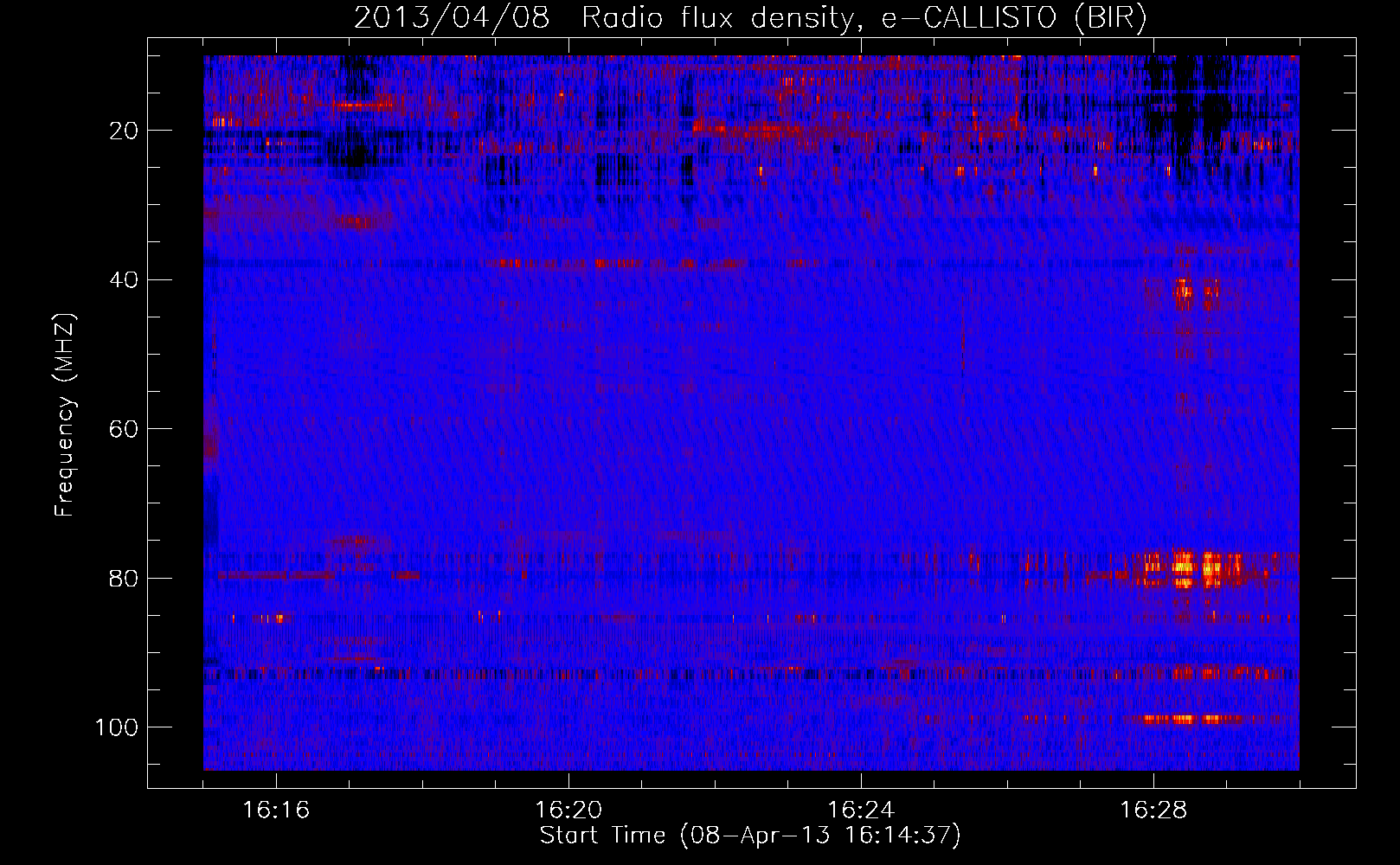This screenshot has height=865, width=1400.
Task: Click the '60' frequency tick label
Action: coord(125,429)
